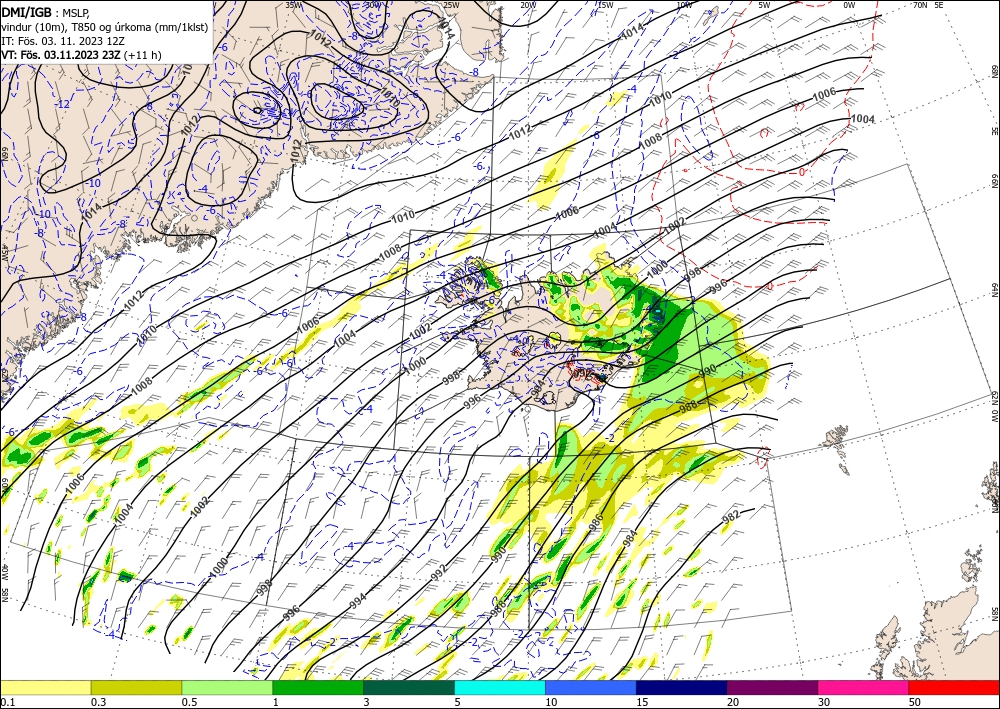Click the "30W" longitude label

coord(374,4)
